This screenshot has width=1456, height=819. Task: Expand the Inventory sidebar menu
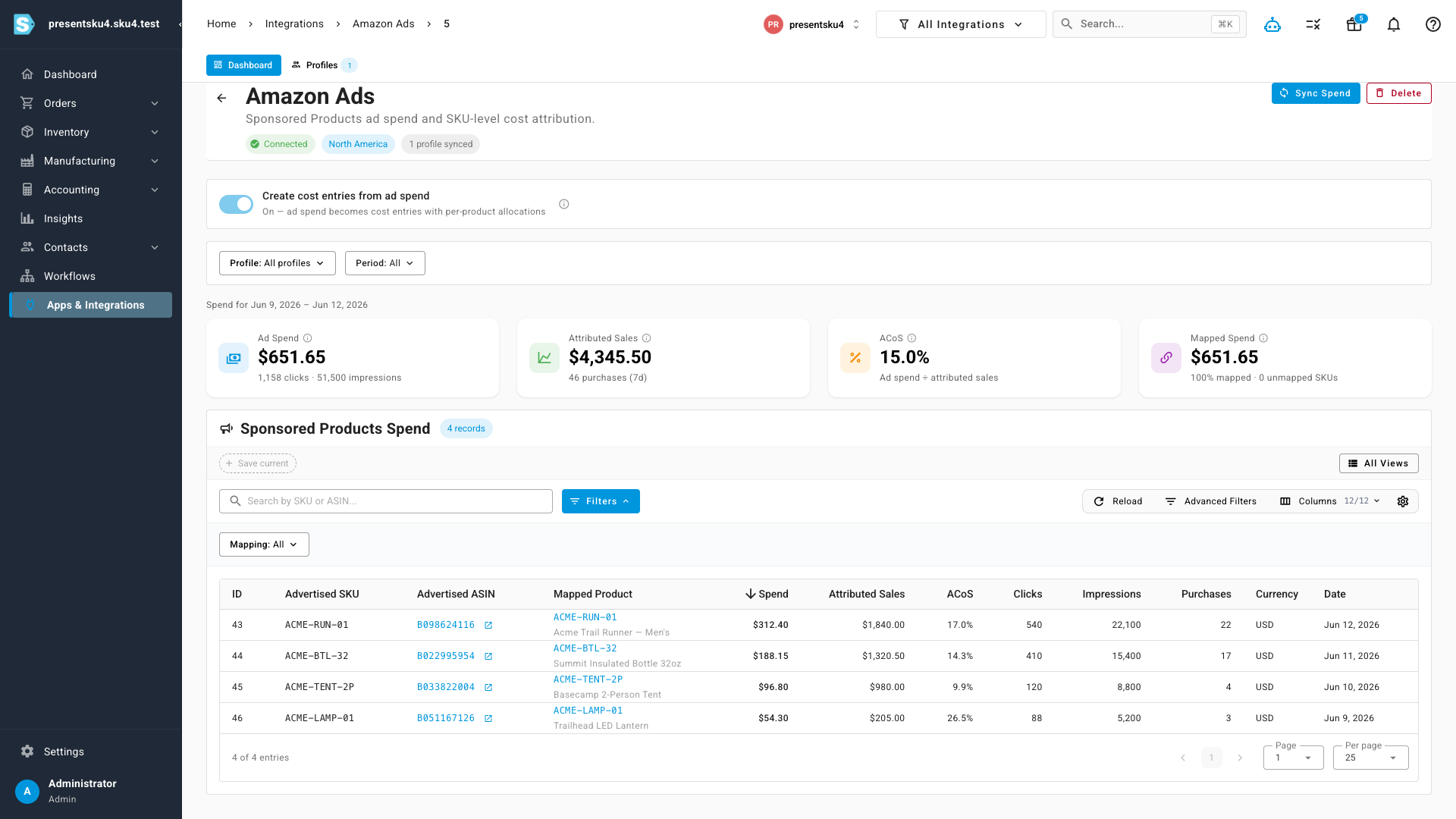coord(91,132)
